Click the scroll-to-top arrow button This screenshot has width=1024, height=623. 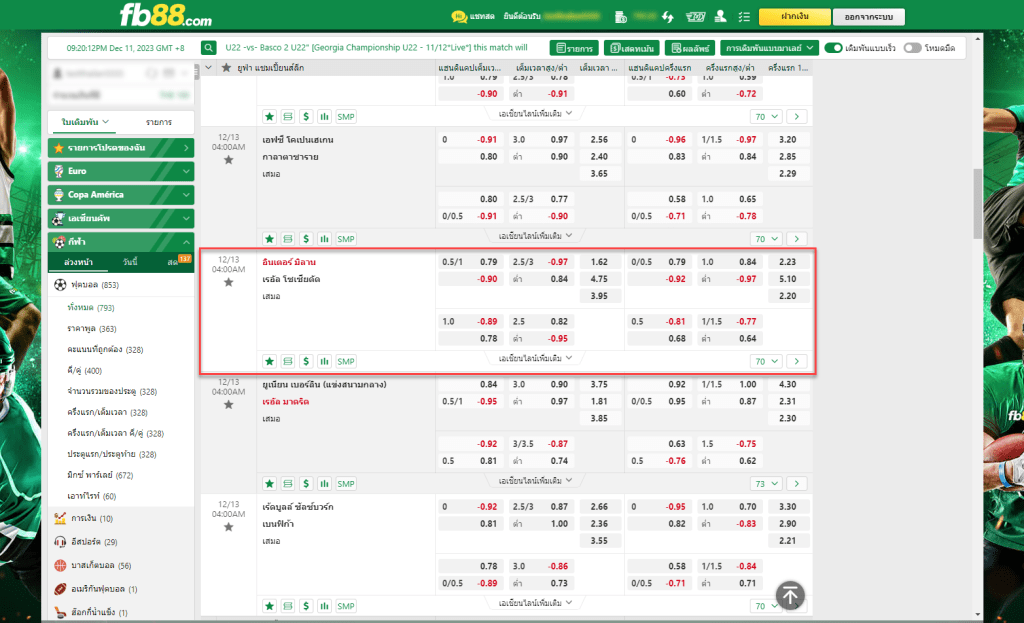[x=790, y=596]
